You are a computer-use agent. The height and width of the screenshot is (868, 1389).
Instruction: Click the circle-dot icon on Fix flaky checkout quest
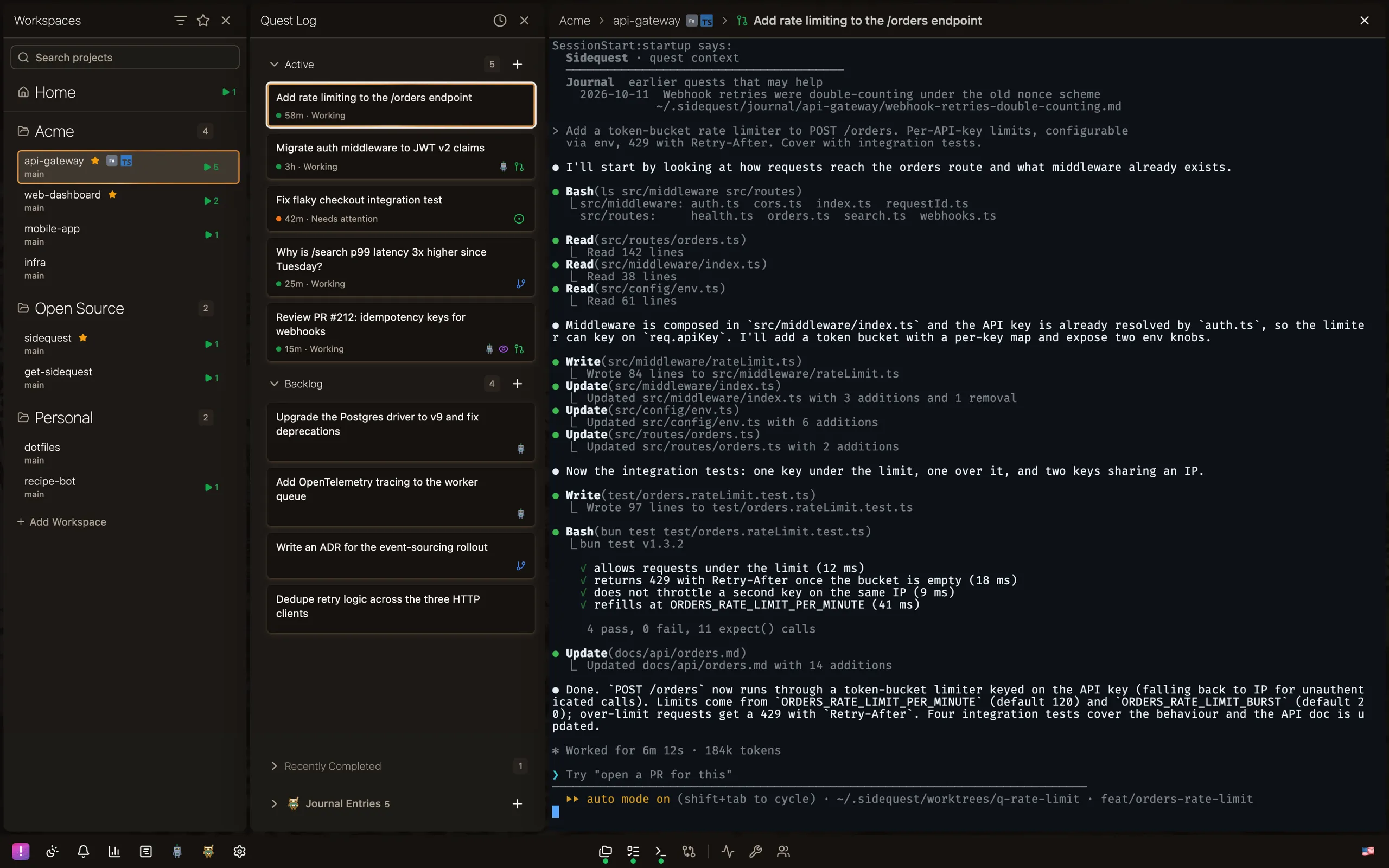click(x=519, y=219)
